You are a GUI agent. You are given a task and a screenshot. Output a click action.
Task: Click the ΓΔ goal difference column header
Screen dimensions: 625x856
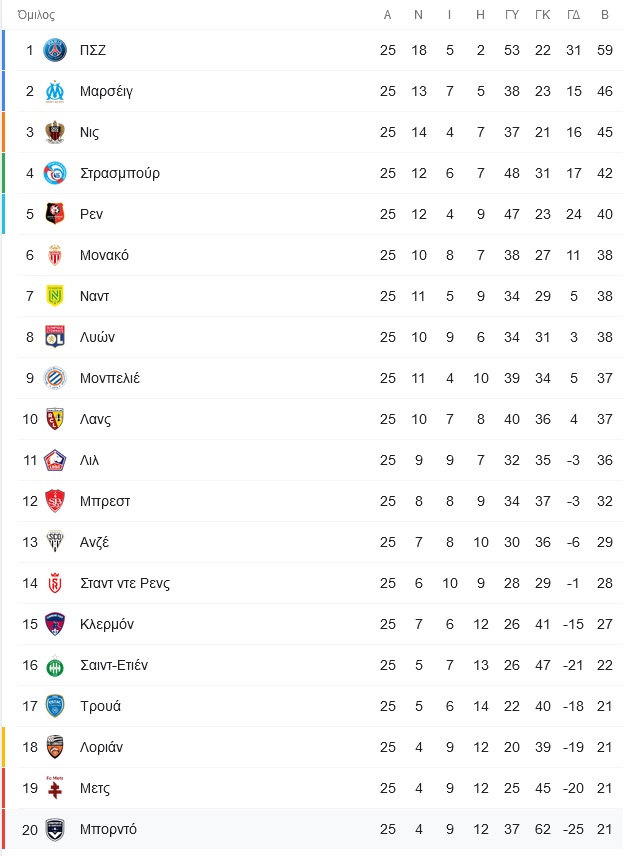click(x=574, y=15)
